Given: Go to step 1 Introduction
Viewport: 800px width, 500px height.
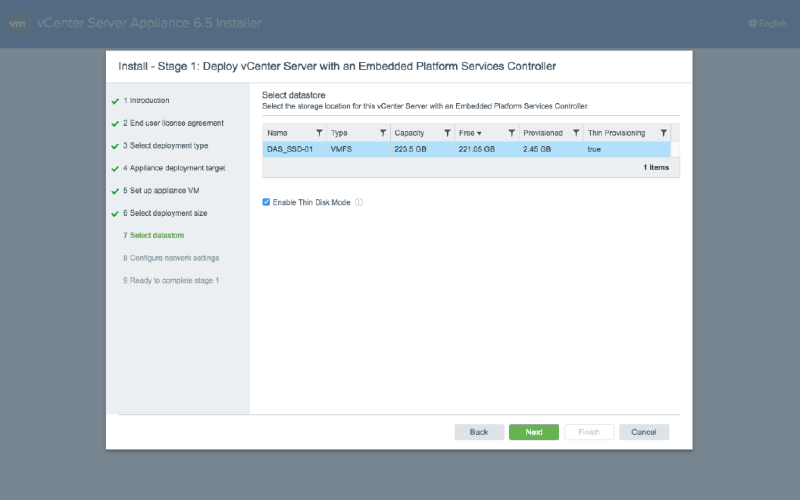Looking at the screenshot, I should [x=146, y=101].
